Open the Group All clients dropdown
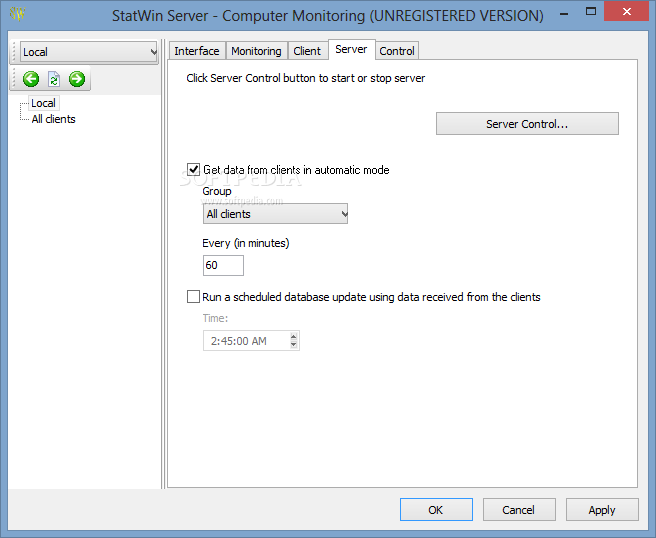 click(x=275, y=214)
